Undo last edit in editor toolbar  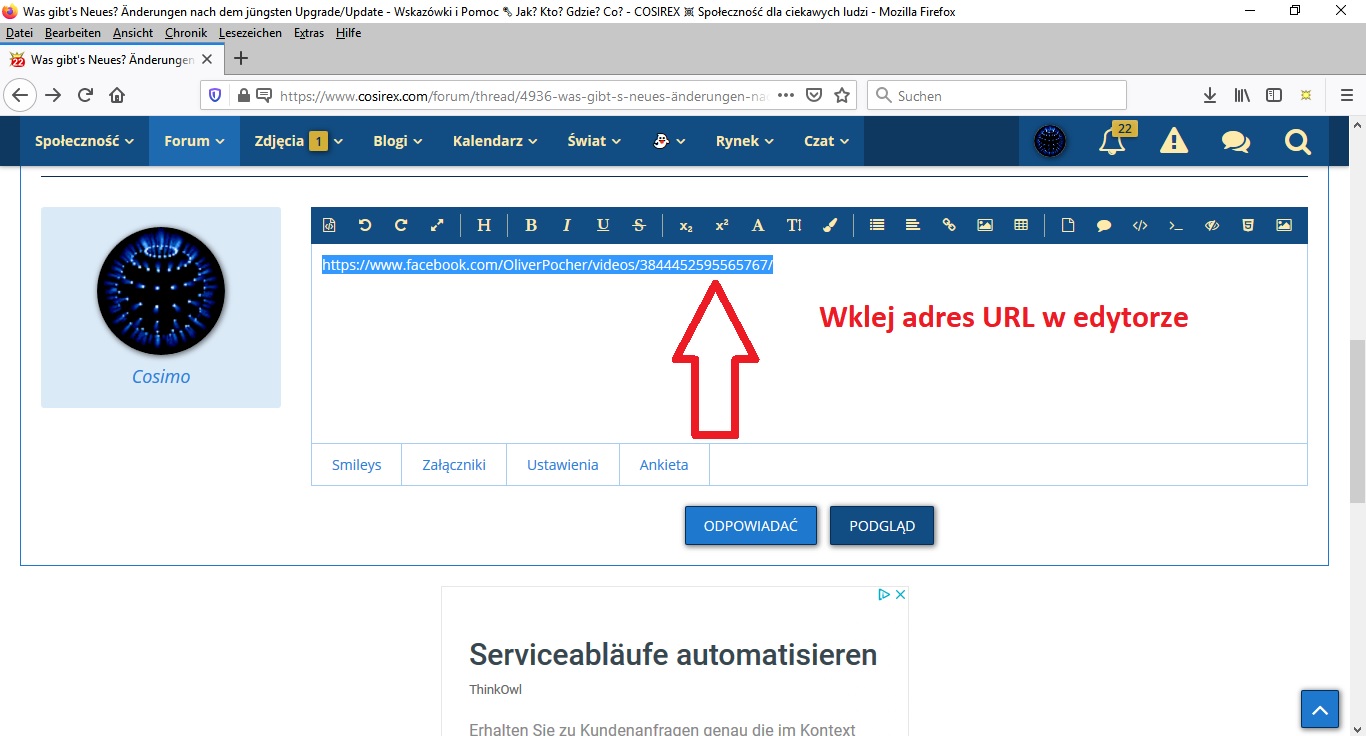pos(365,225)
